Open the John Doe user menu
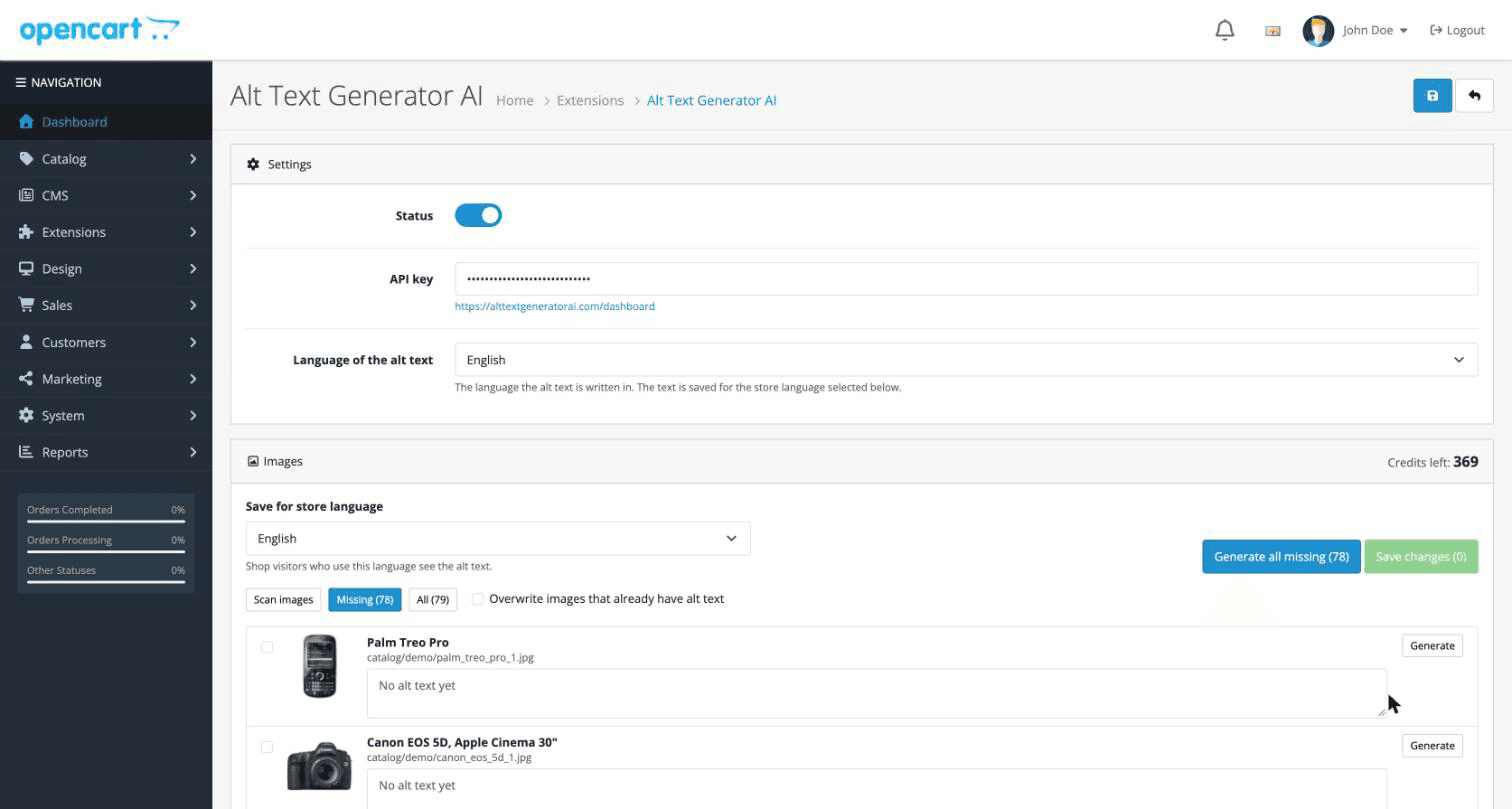The width and height of the screenshot is (1512, 809). click(1375, 30)
